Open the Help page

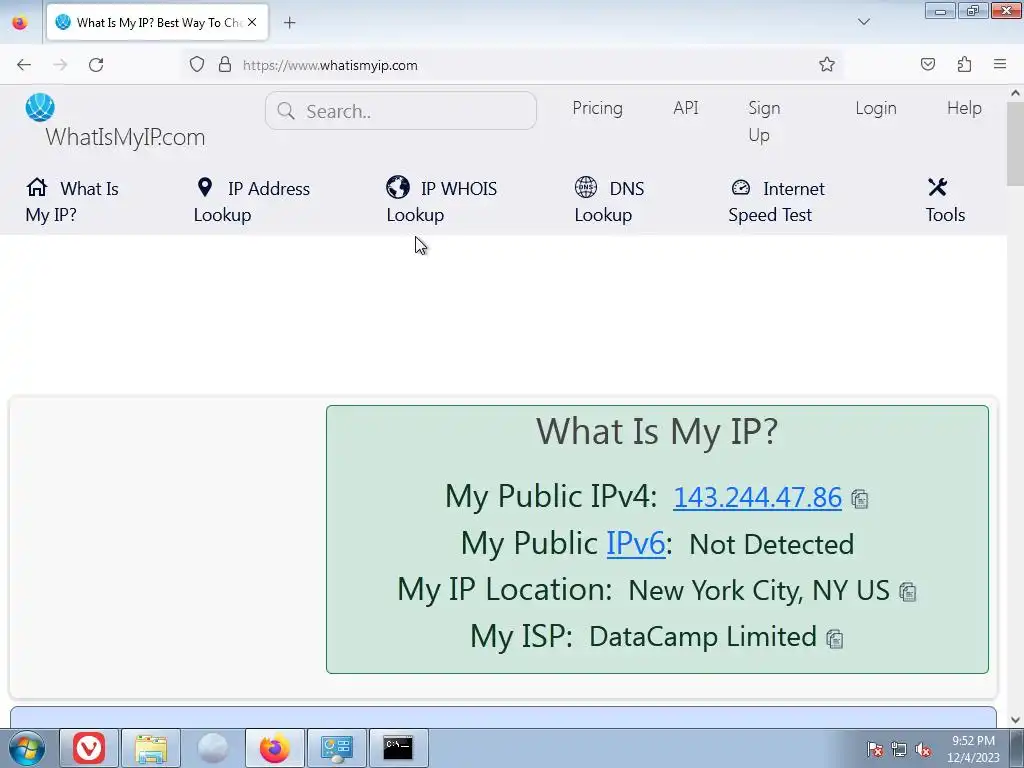pos(964,108)
